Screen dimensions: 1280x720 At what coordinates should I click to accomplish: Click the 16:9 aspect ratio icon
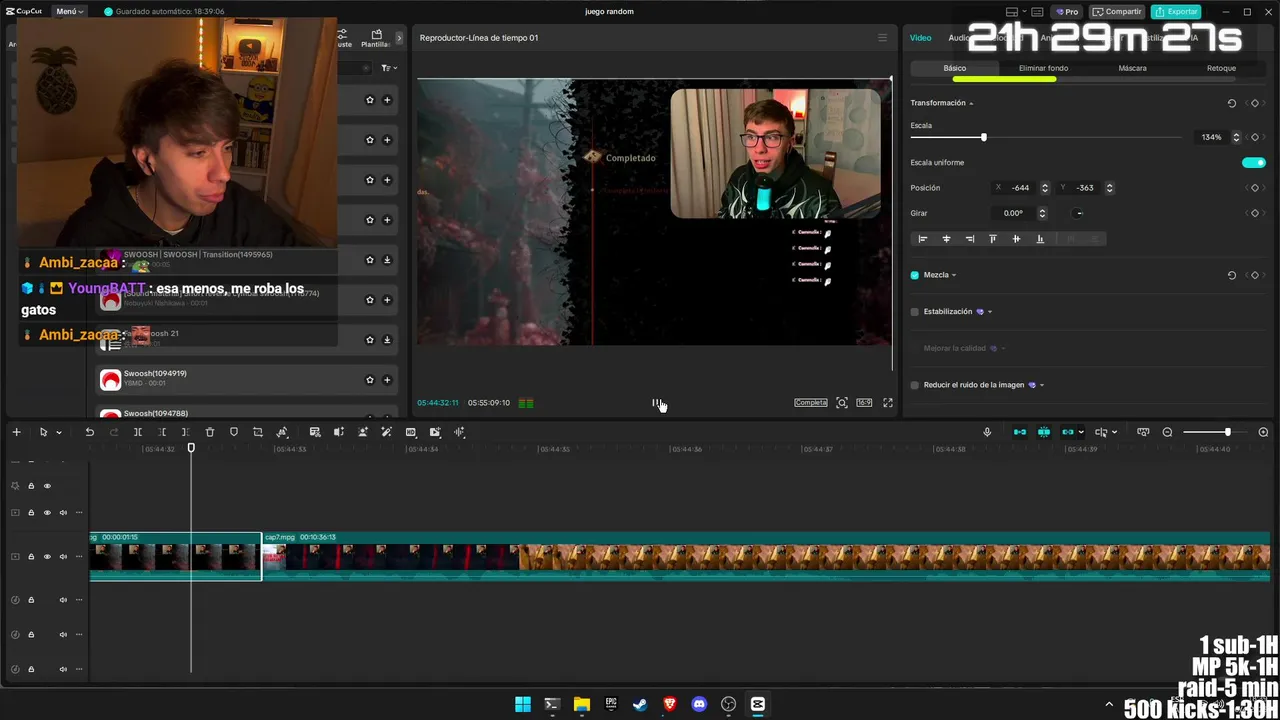tap(864, 403)
